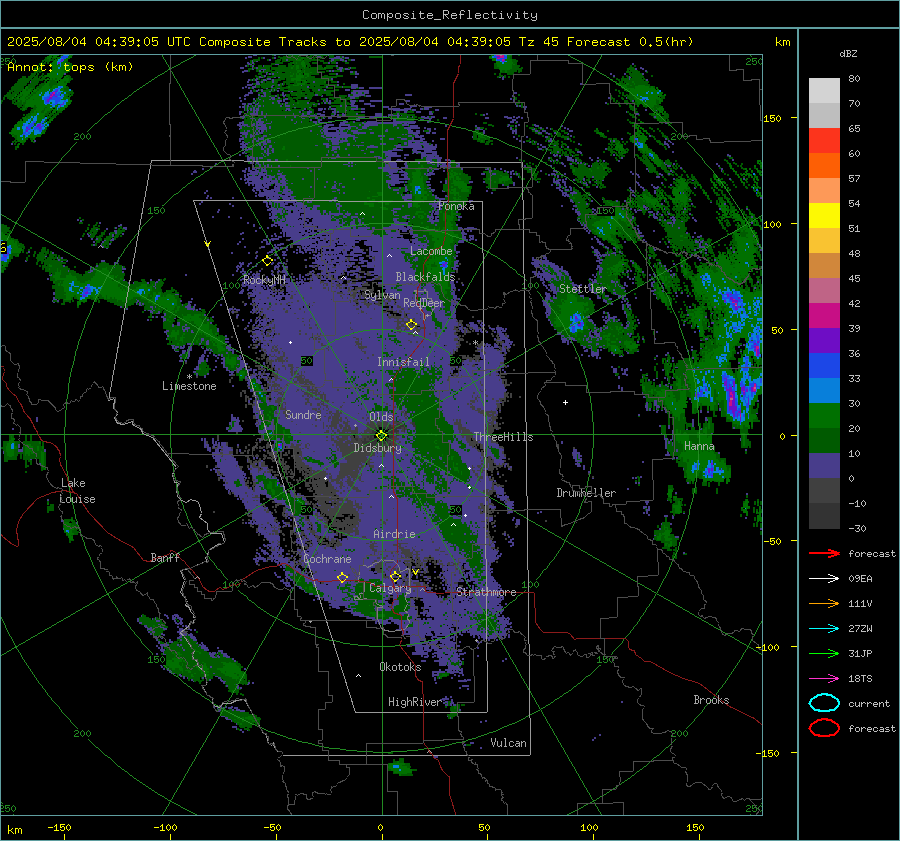Select the magenta 18TS track arrow
Screen dimensions: 900x841
click(824, 679)
